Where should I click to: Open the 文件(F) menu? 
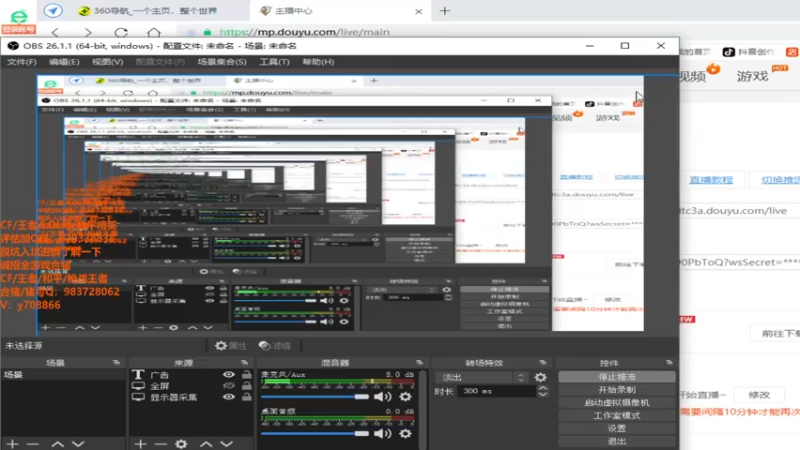[21, 62]
